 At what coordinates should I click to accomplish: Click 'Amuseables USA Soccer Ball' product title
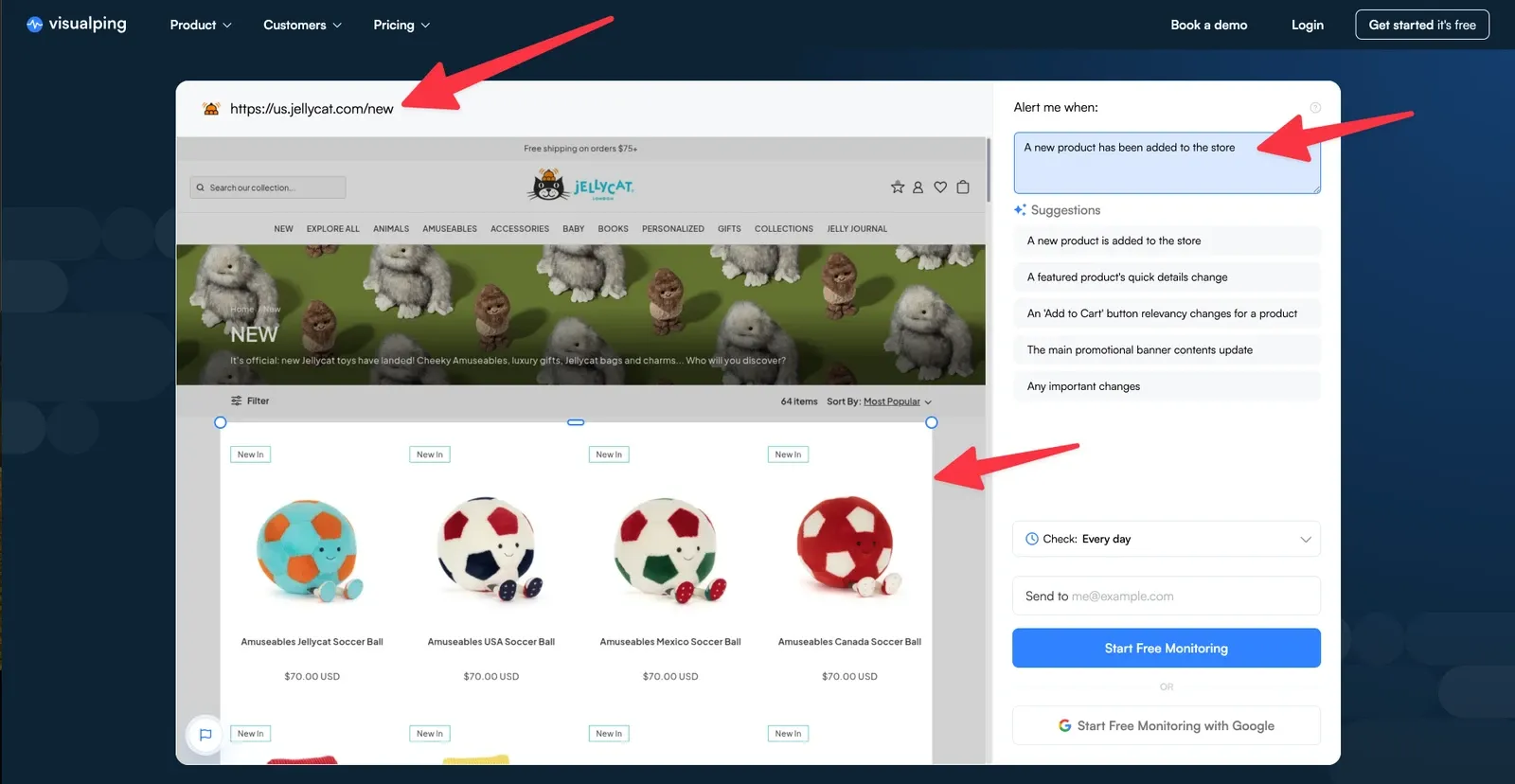point(490,642)
